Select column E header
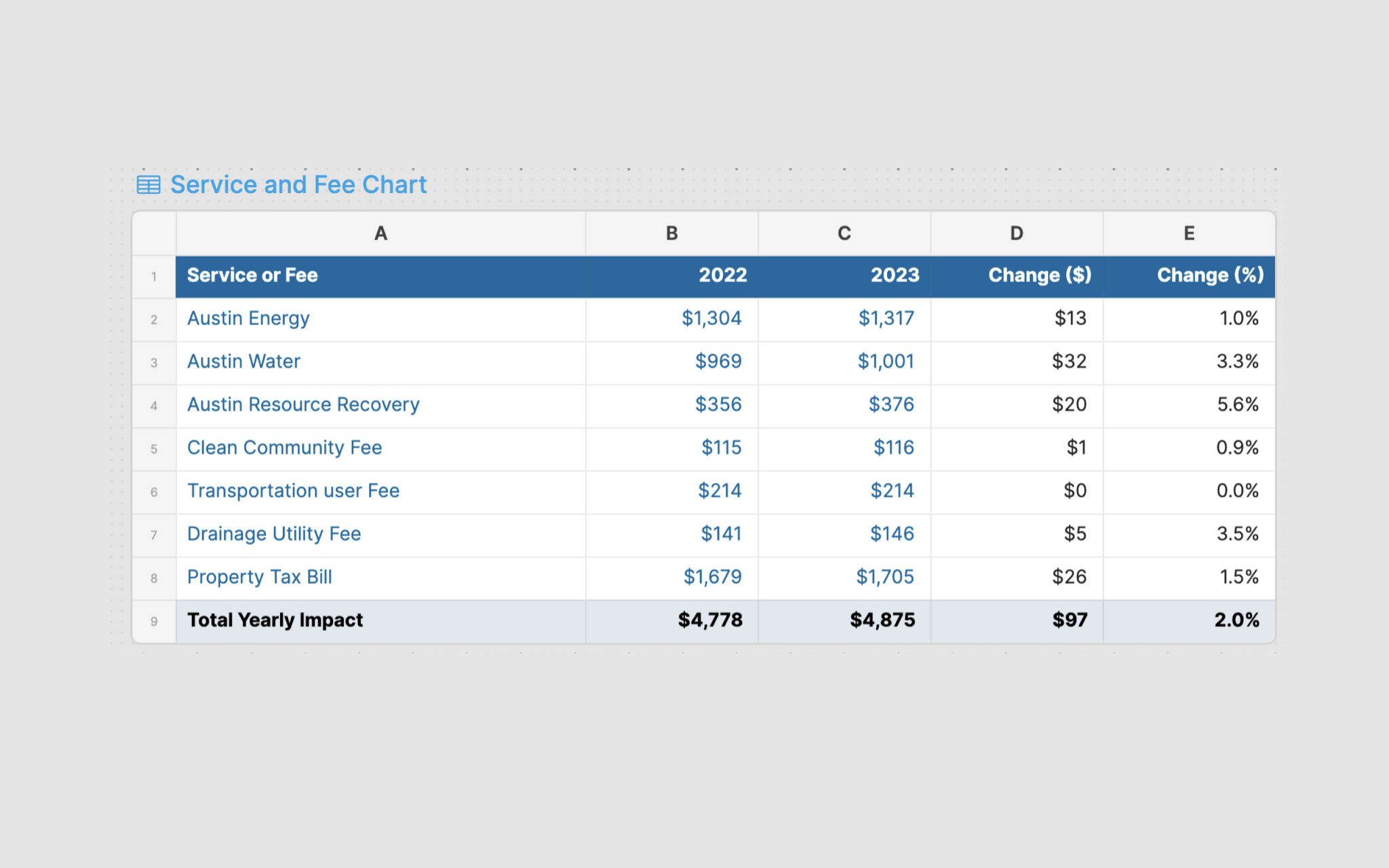Viewport: 1389px width, 868px height. tap(1189, 233)
